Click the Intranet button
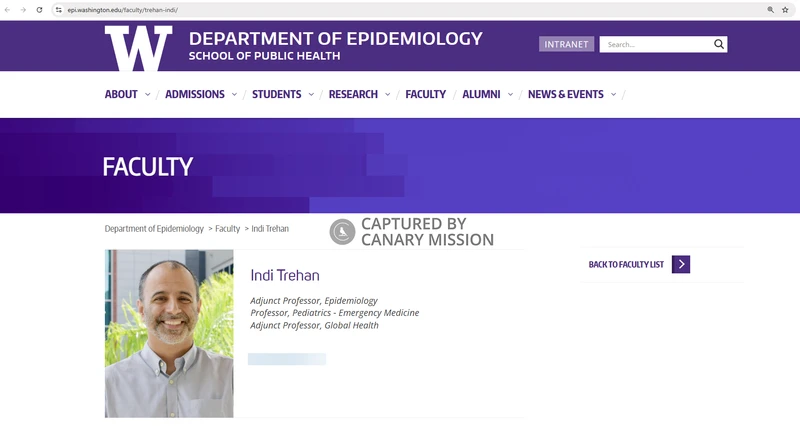 pyautogui.click(x=566, y=44)
